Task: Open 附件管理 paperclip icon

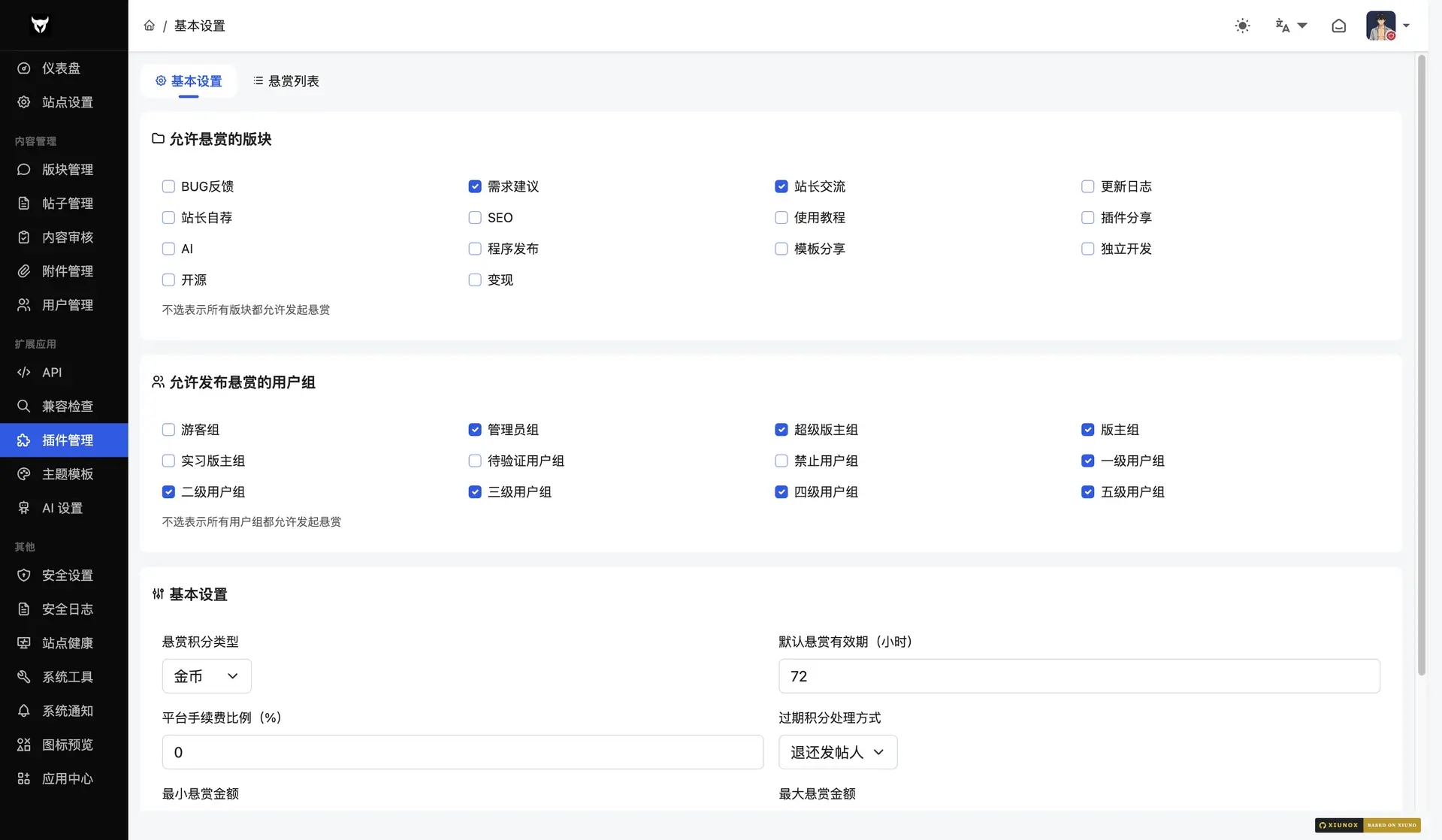Action: click(x=24, y=271)
